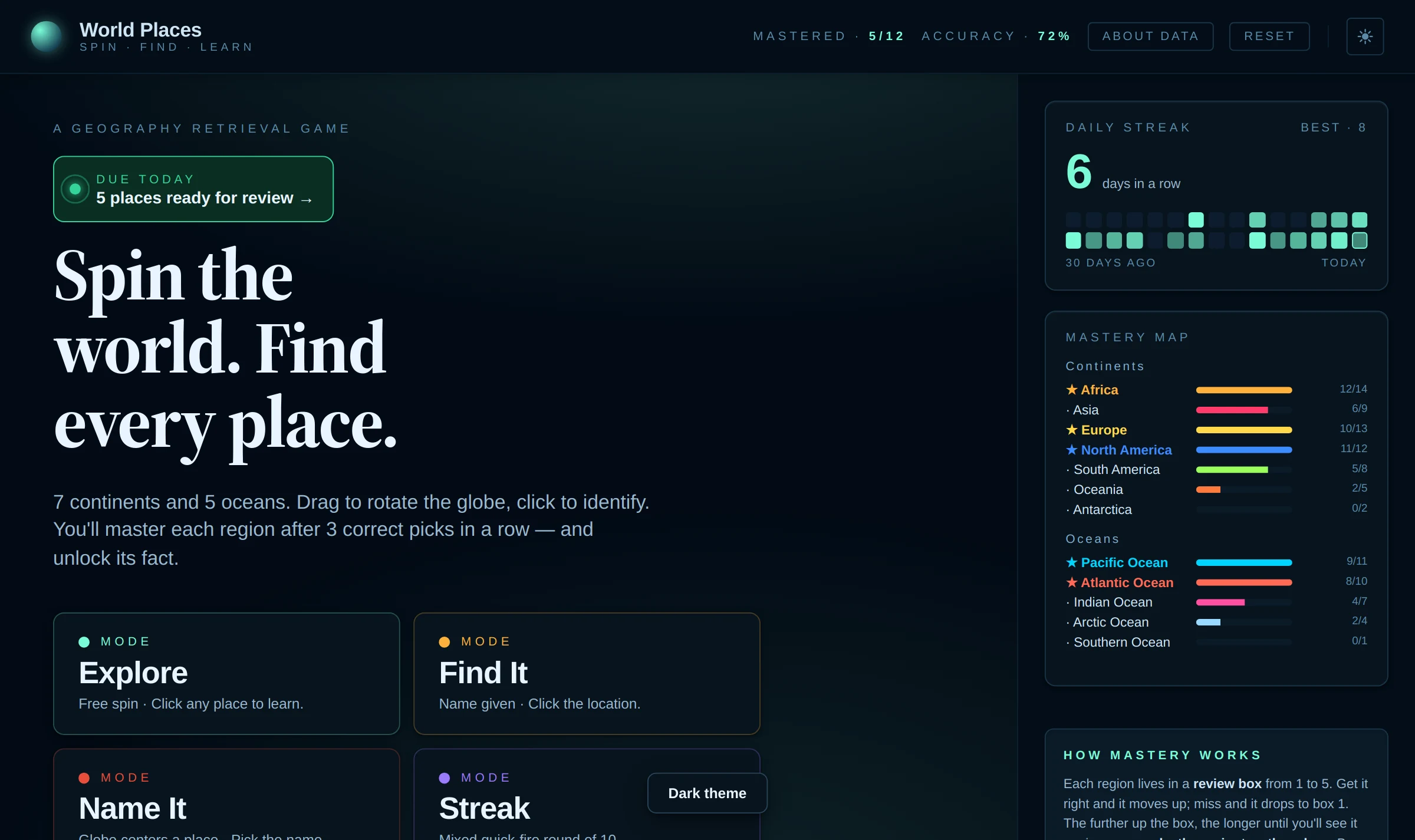The image size is (1415, 840).
Task: Start the Explore mode card
Action: [x=226, y=673]
